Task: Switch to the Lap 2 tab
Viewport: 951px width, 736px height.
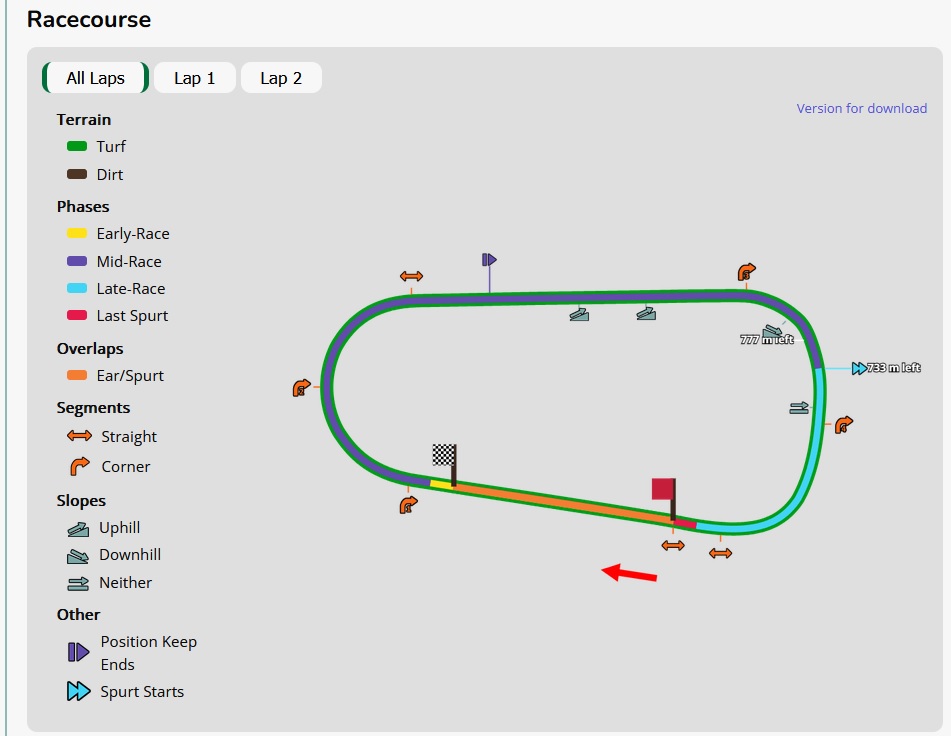Action: (281, 78)
